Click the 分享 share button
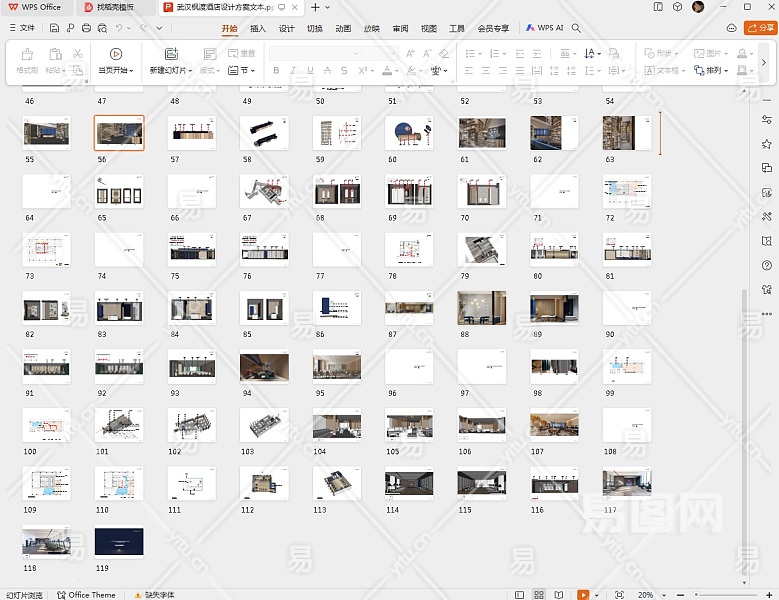Screen dimensions: 779x600 (x=761, y=28)
